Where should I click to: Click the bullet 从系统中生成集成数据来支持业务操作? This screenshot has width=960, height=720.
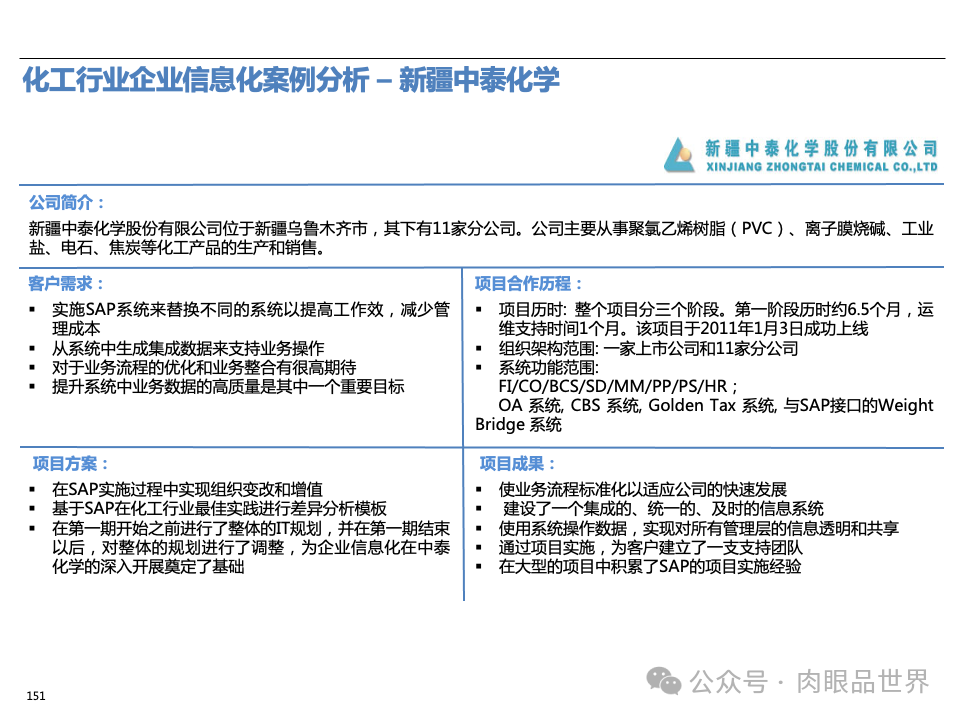(188, 348)
